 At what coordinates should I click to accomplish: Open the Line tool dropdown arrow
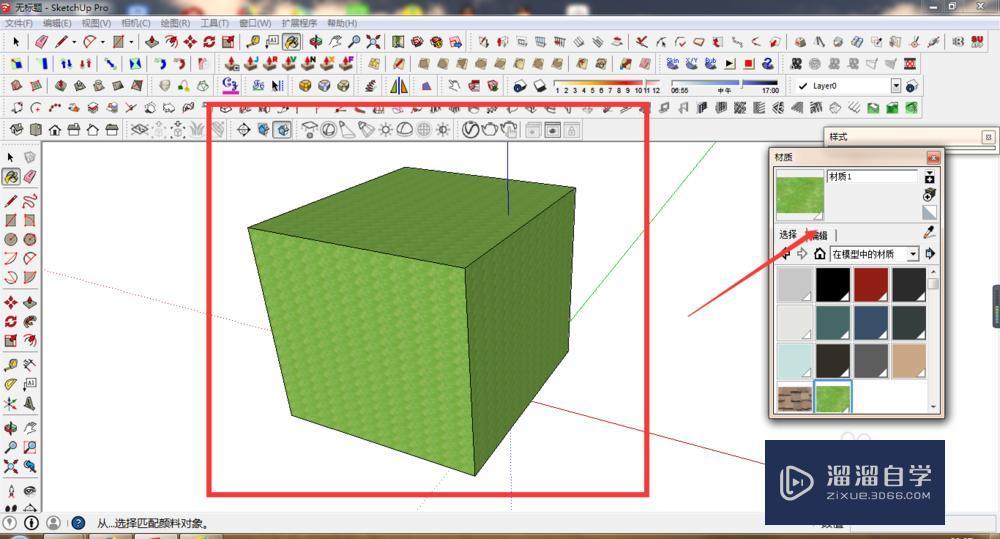73,42
